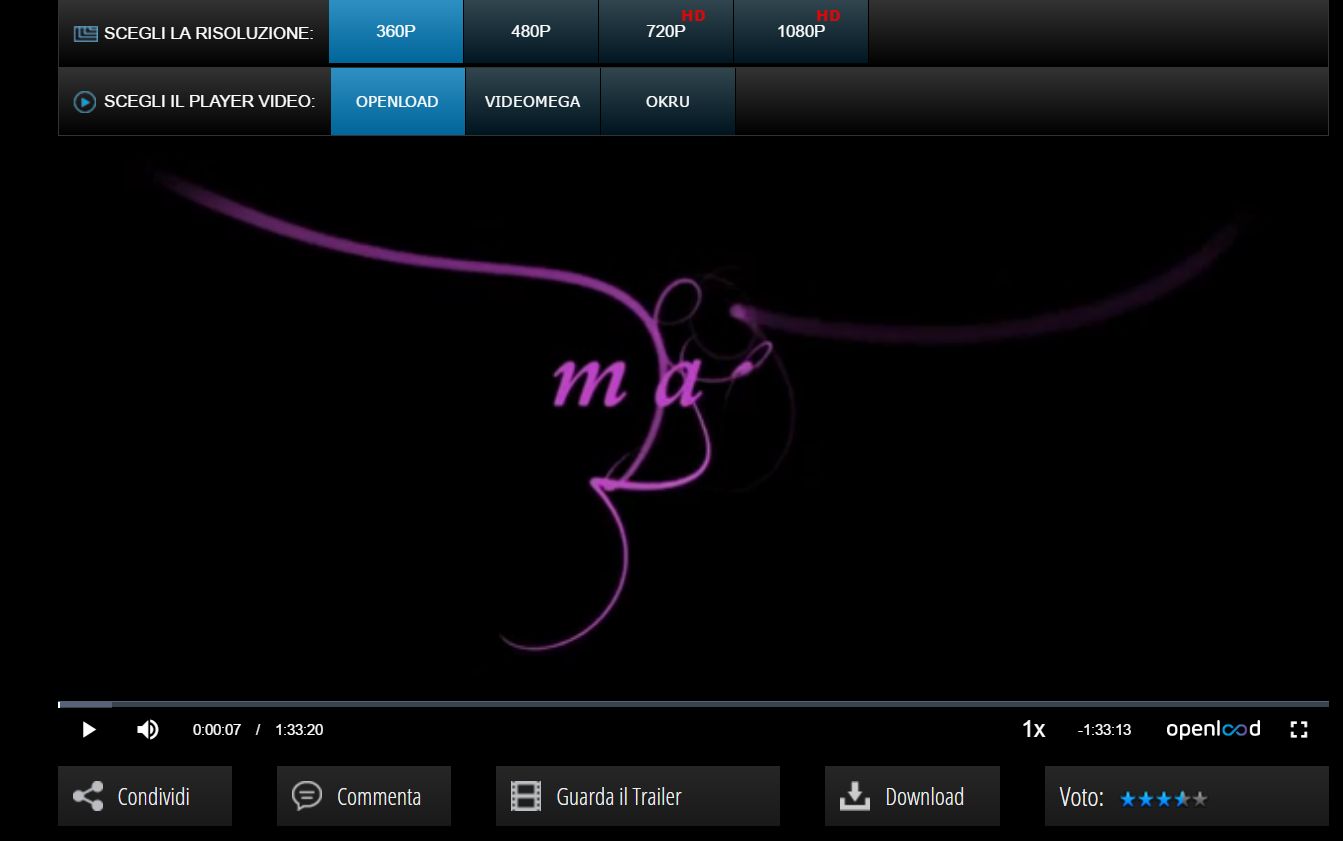Rate the video with the fifth star
The image size is (1343, 841).
1200,799
